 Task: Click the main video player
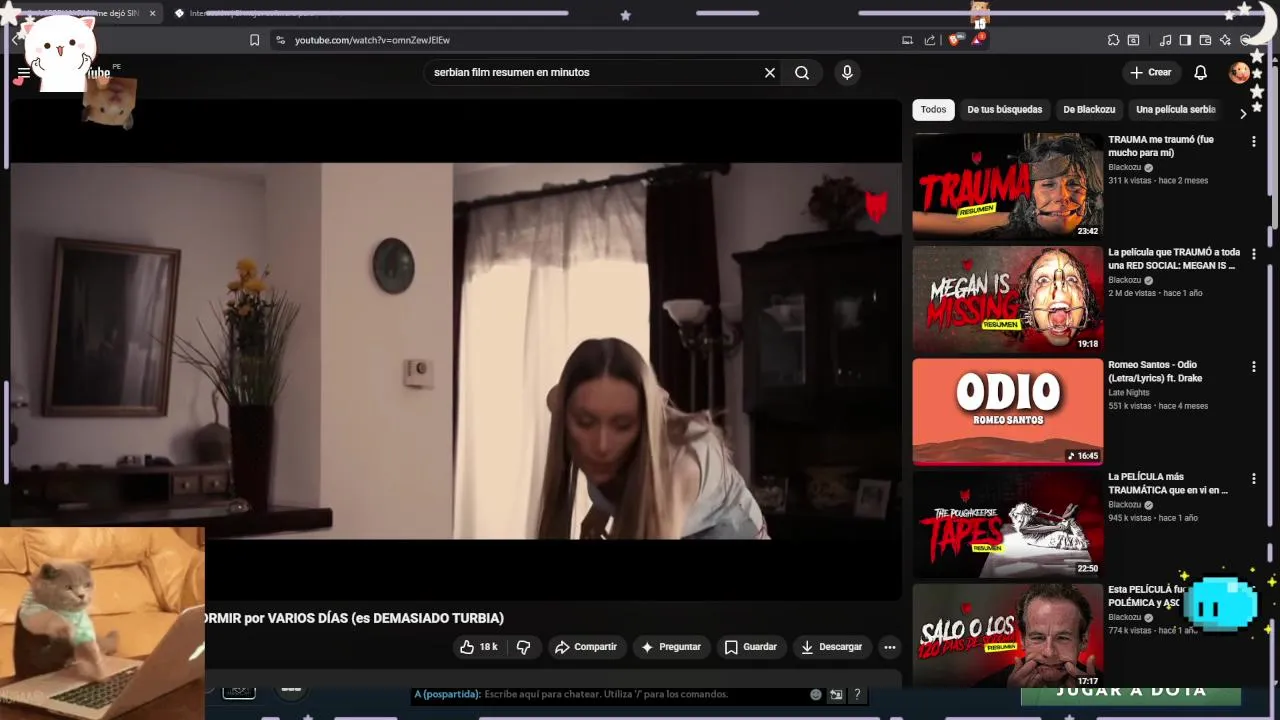coord(455,350)
